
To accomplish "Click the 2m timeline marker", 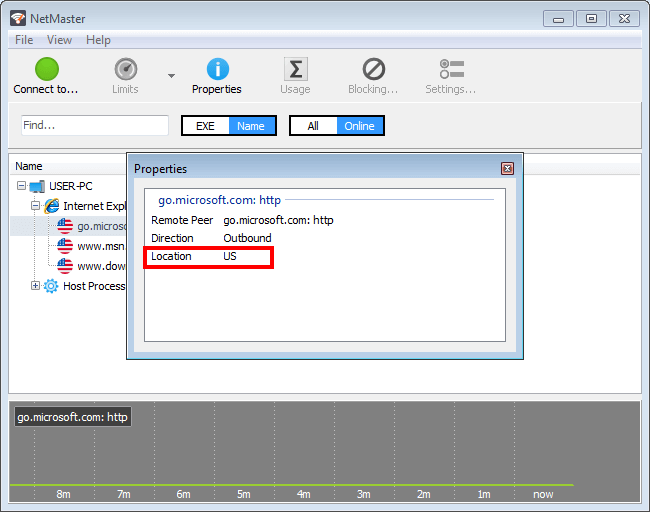I will [424, 494].
